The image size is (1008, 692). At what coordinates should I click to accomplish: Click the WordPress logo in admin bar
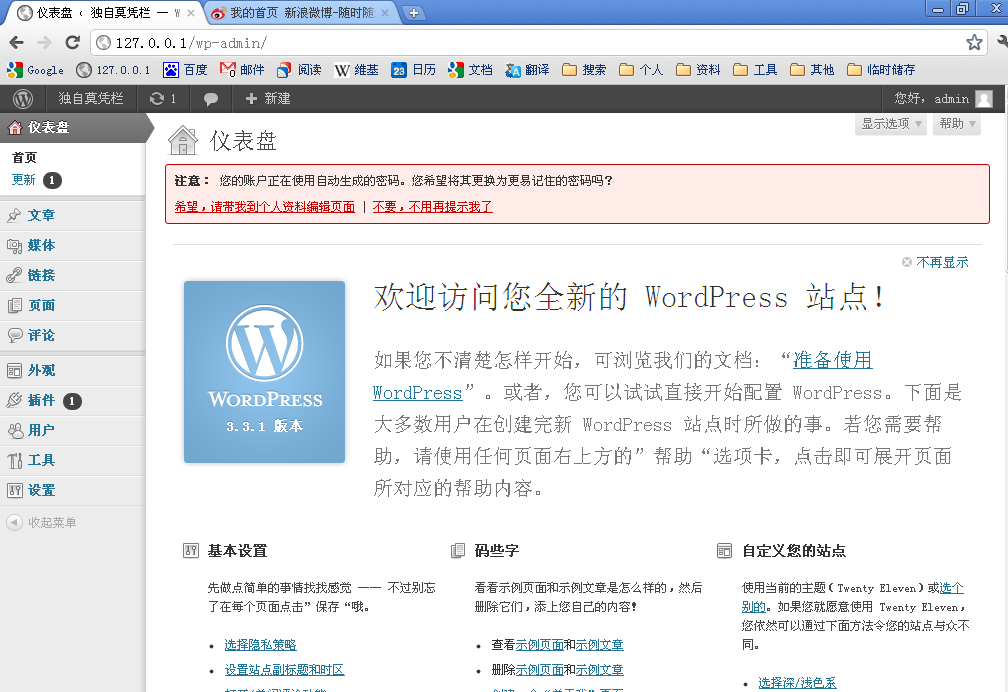click(x=23, y=98)
